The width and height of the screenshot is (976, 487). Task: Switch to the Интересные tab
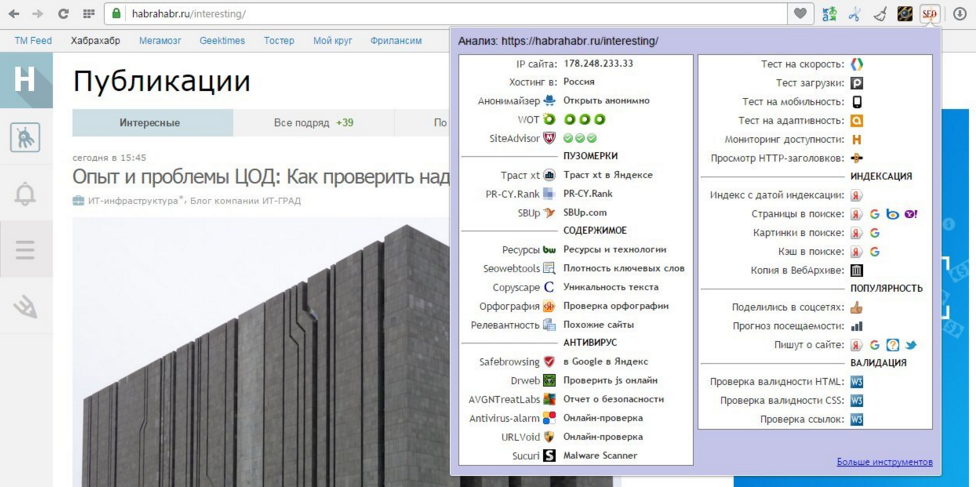coord(150,123)
